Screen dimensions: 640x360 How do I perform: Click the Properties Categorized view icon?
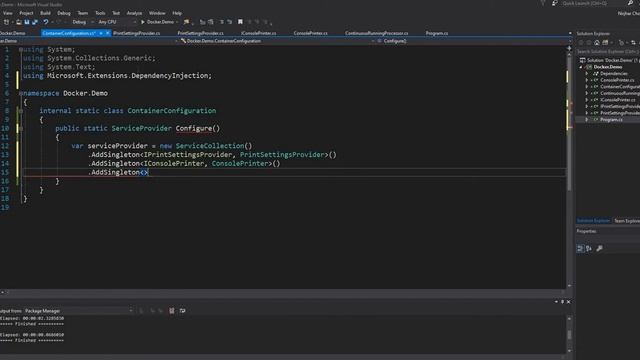tap(580, 248)
